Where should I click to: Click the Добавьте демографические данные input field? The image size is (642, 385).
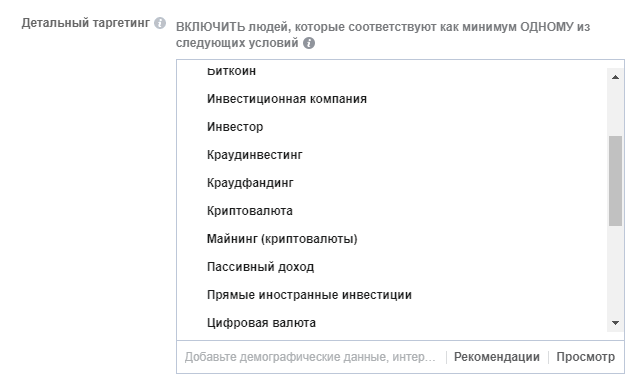click(x=310, y=357)
